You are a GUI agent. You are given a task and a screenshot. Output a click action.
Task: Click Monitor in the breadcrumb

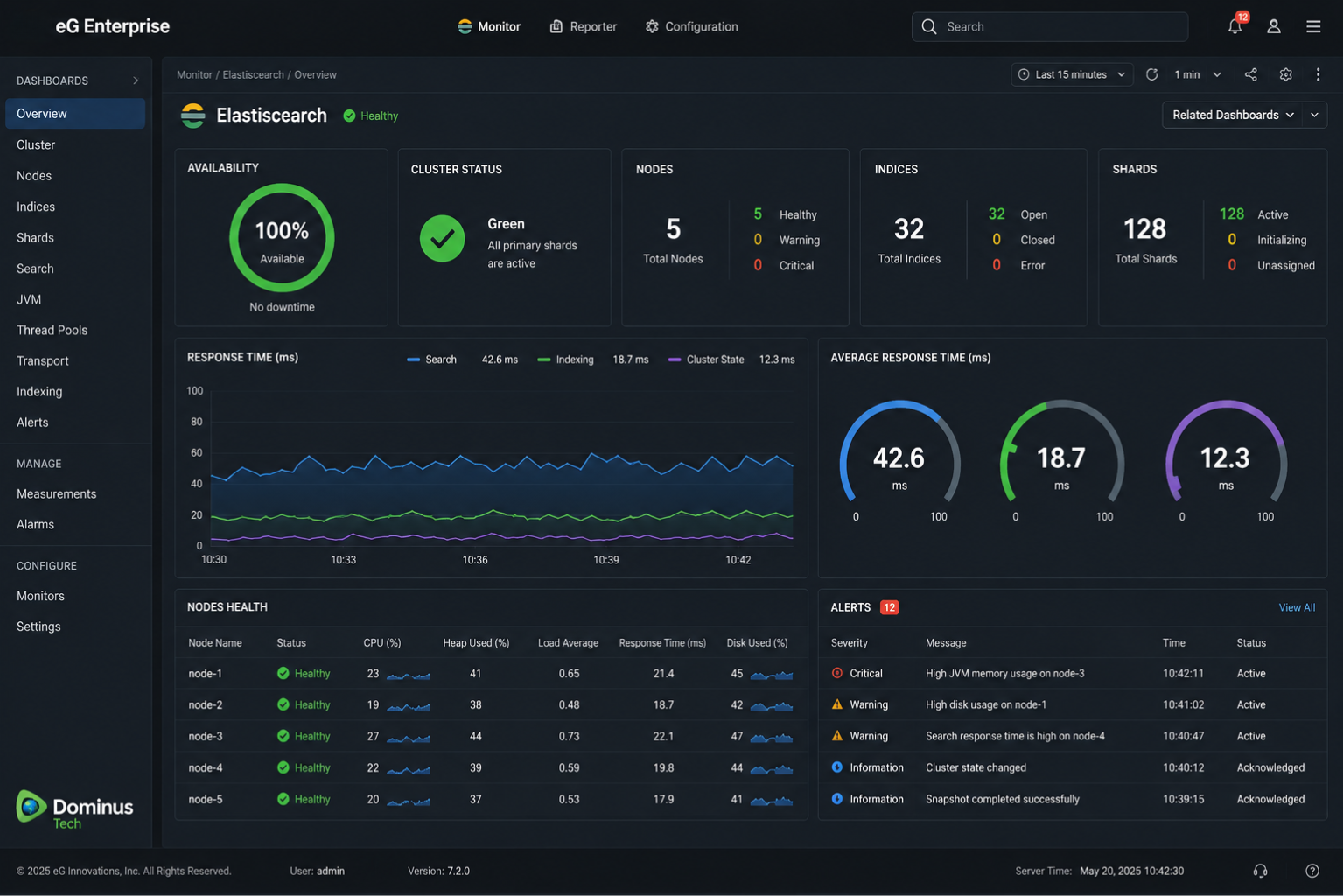[194, 74]
